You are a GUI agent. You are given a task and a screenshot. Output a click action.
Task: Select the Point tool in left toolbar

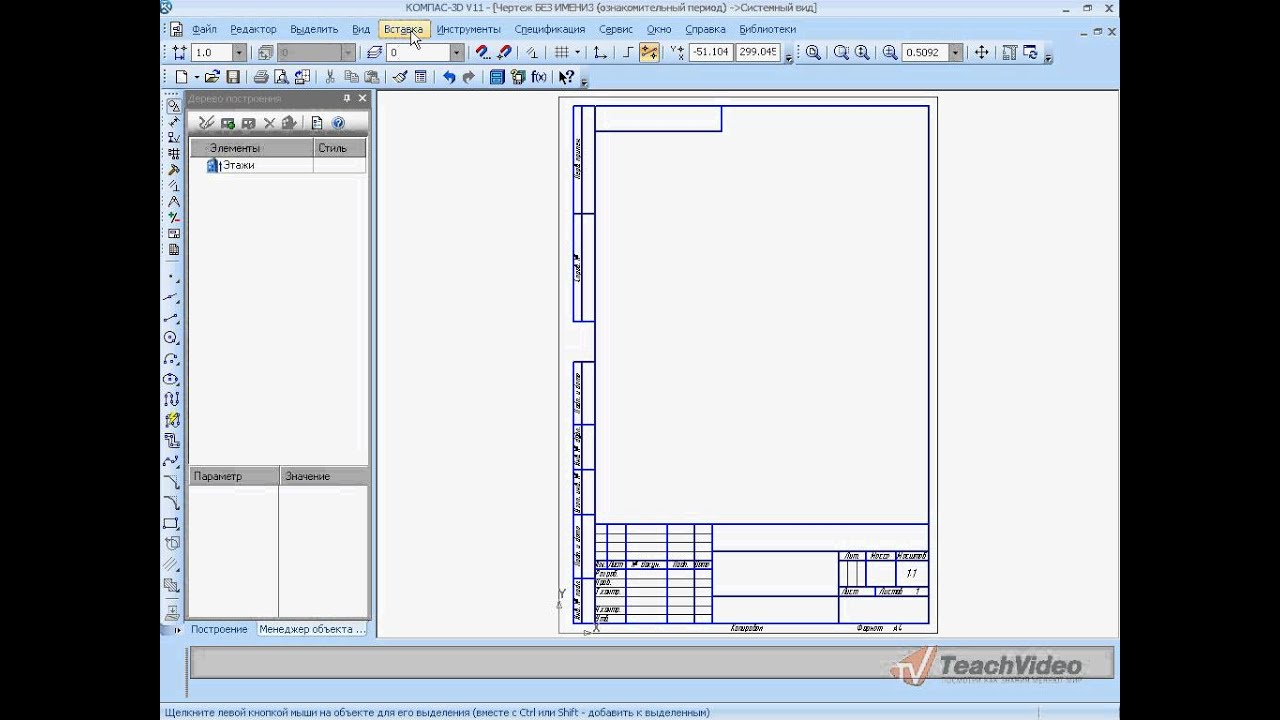point(172,277)
